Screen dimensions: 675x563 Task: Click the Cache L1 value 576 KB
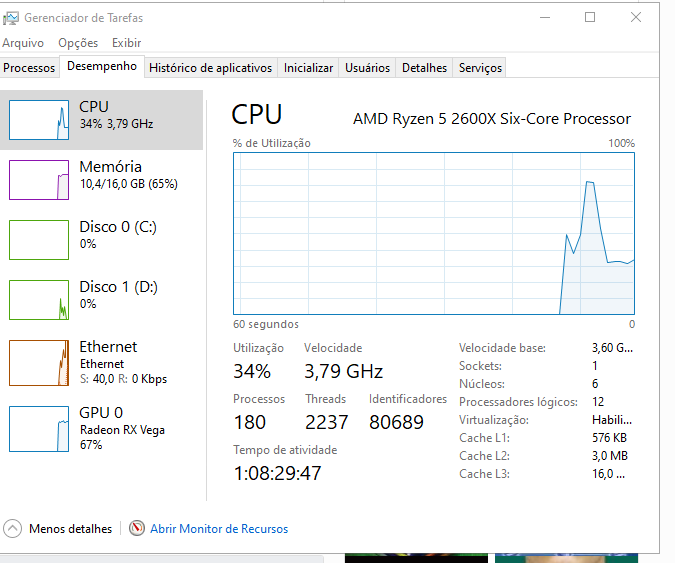coord(609,438)
